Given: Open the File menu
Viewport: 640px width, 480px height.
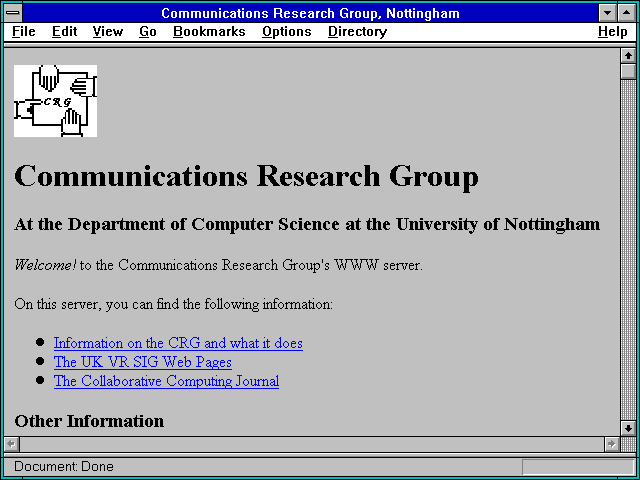Looking at the screenshot, I should [24, 31].
